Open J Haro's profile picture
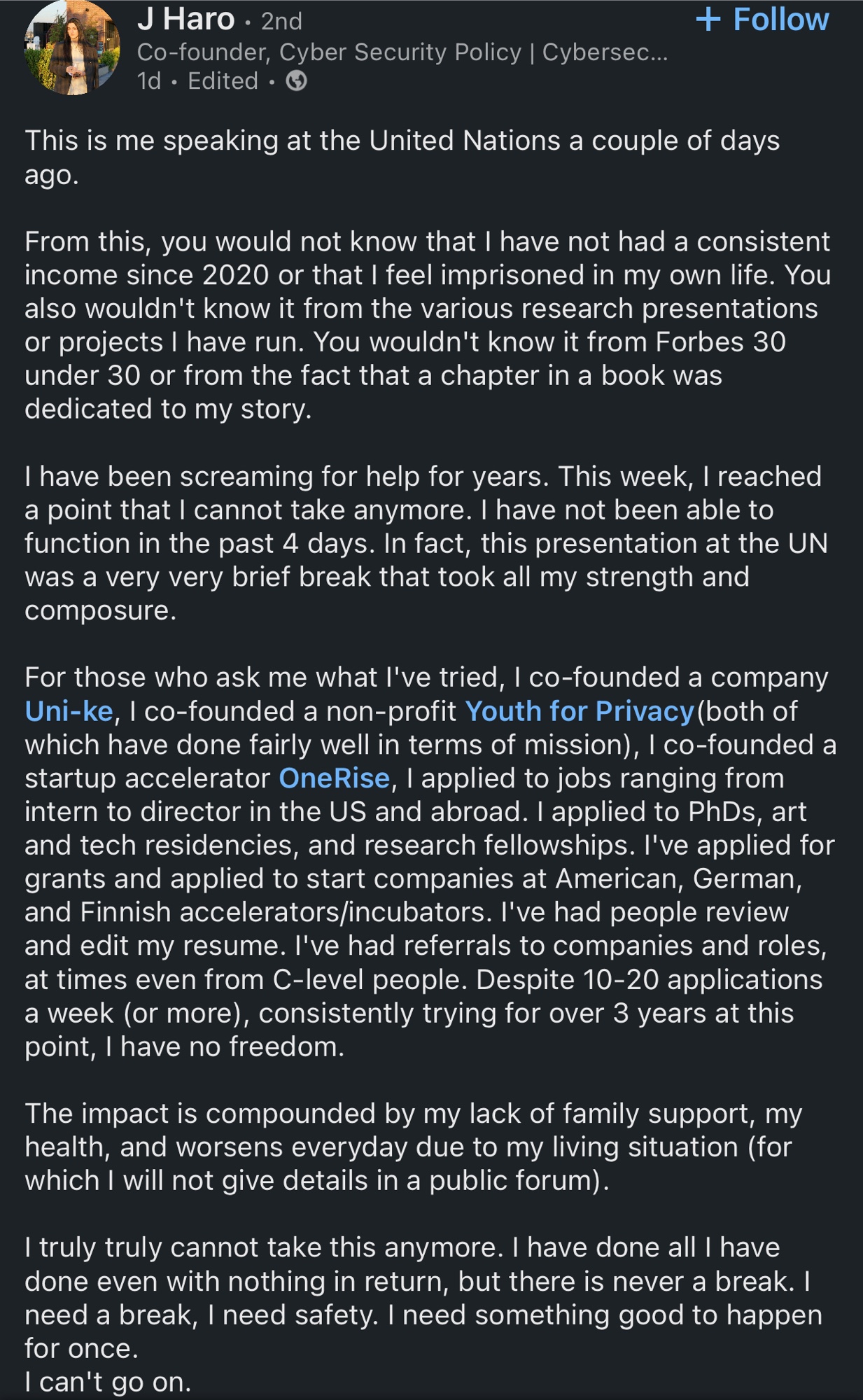 [71, 49]
